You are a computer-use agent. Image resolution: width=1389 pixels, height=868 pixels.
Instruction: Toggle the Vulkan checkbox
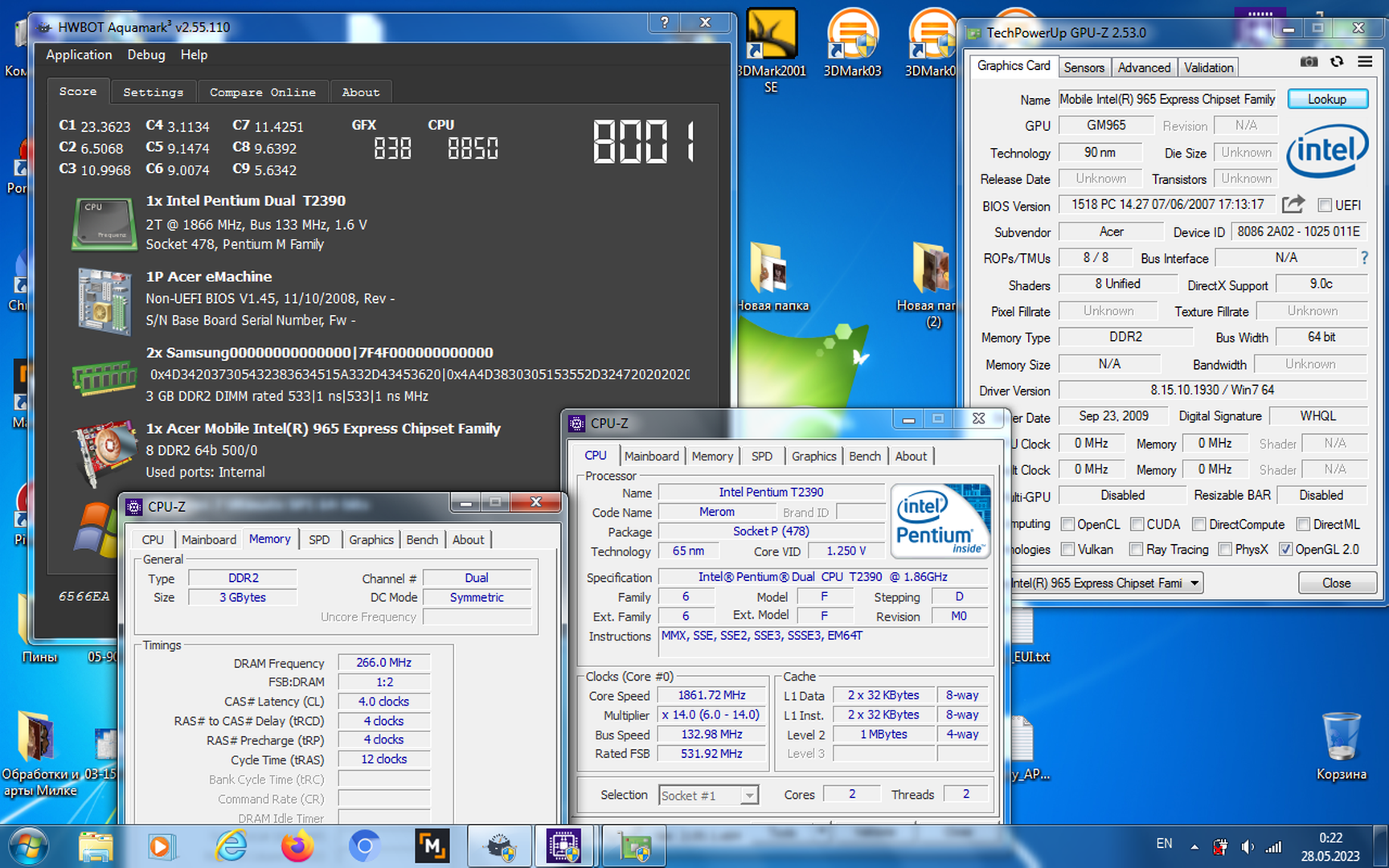(1068, 550)
